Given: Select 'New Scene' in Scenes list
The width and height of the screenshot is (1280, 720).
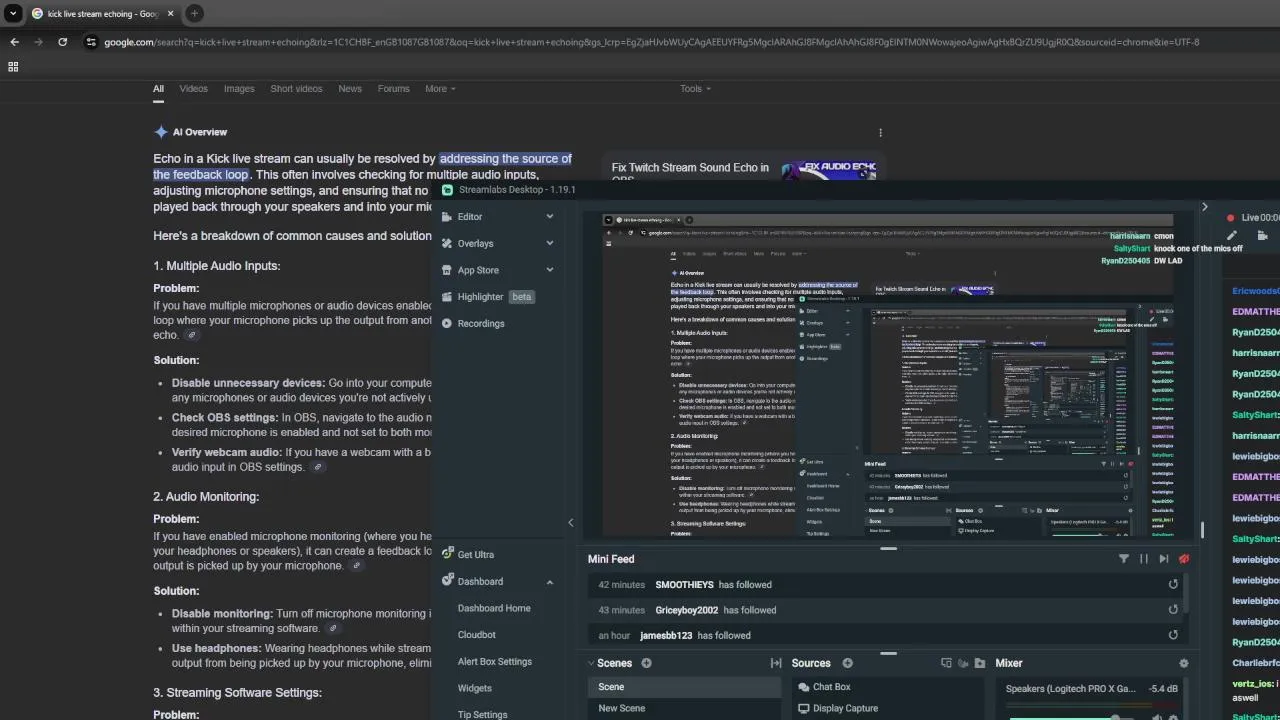Looking at the screenshot, I should point(684,708).
